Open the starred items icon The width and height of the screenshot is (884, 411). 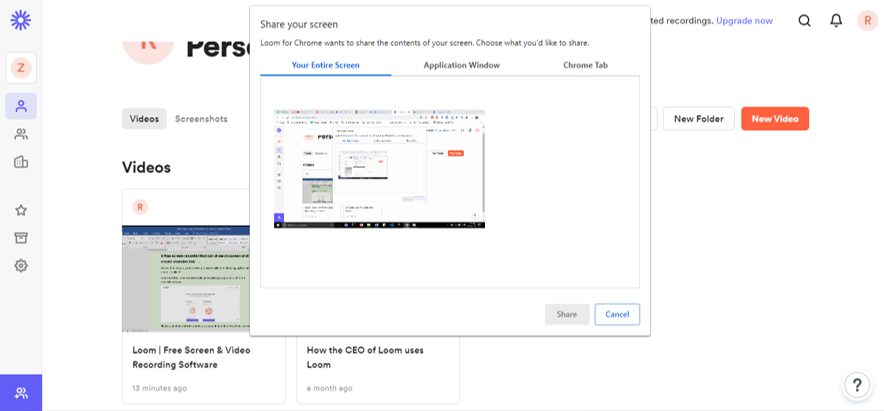point(21,210)
